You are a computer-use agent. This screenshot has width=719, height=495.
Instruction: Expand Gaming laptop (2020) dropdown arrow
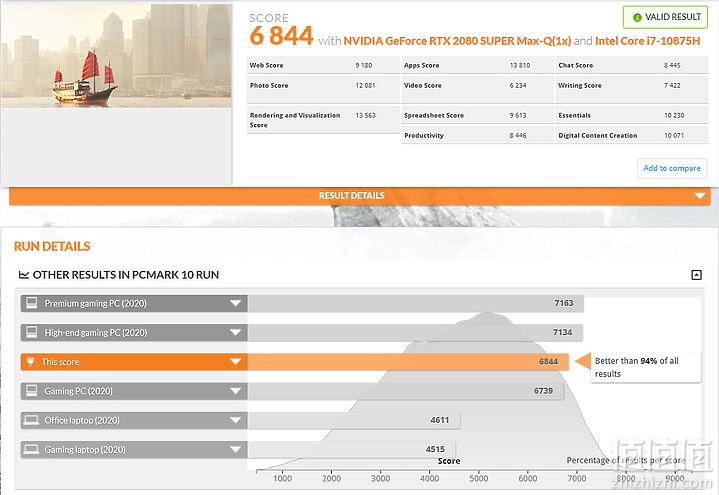236,450
